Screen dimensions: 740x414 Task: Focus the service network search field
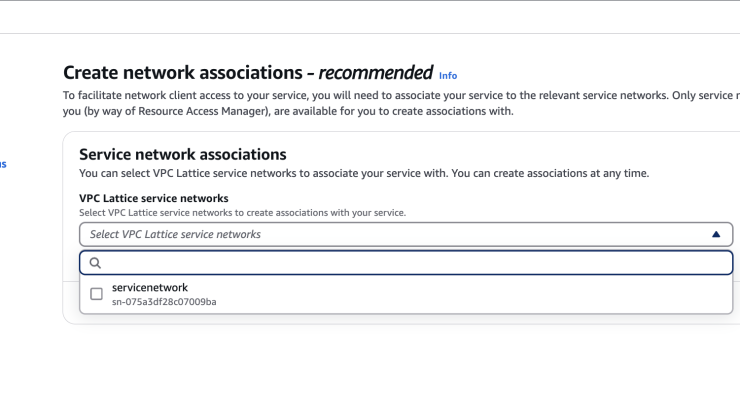(406, 263)
